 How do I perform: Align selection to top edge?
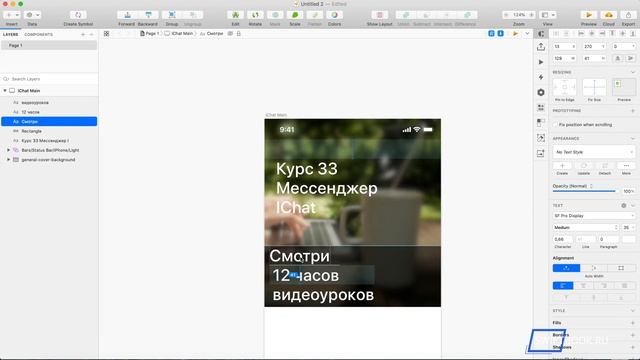coord(612,34)
